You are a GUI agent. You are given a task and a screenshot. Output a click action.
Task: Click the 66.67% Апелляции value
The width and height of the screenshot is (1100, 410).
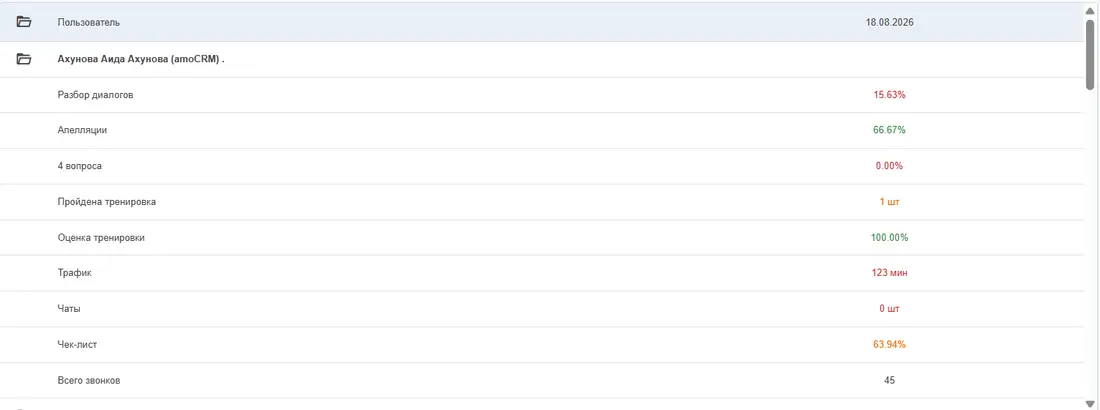[x=890, y=131]
